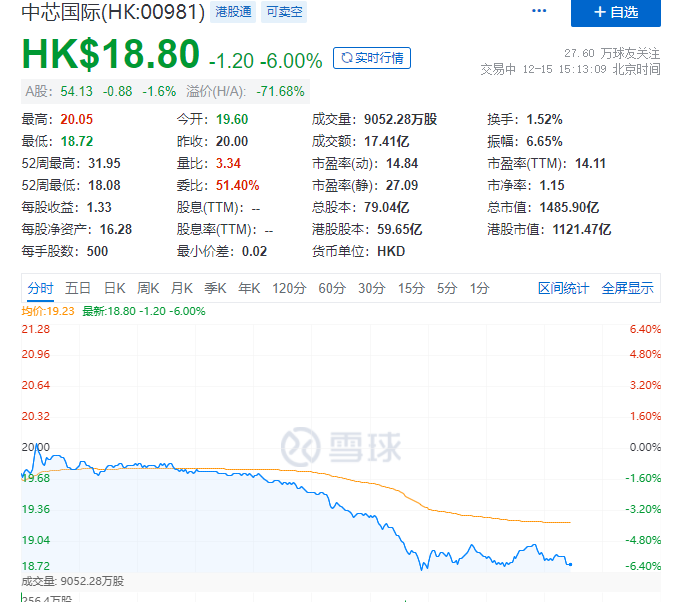Click the -4.80% right axis label
Image resolution: width=692 pixels, height=602 pixels.
(643, 540)
